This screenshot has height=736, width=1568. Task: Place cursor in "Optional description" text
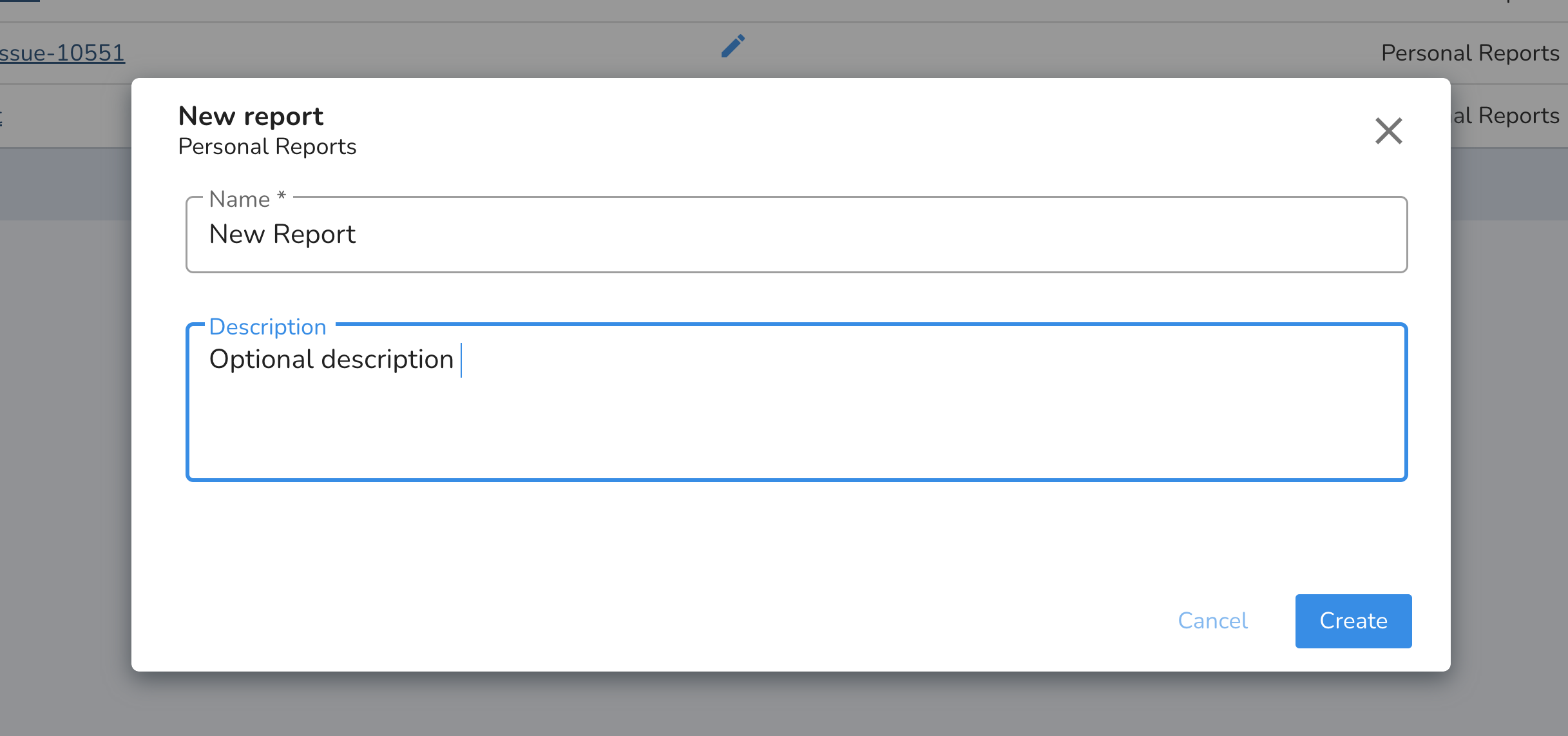pyautogui.click(x=331, y=360)
